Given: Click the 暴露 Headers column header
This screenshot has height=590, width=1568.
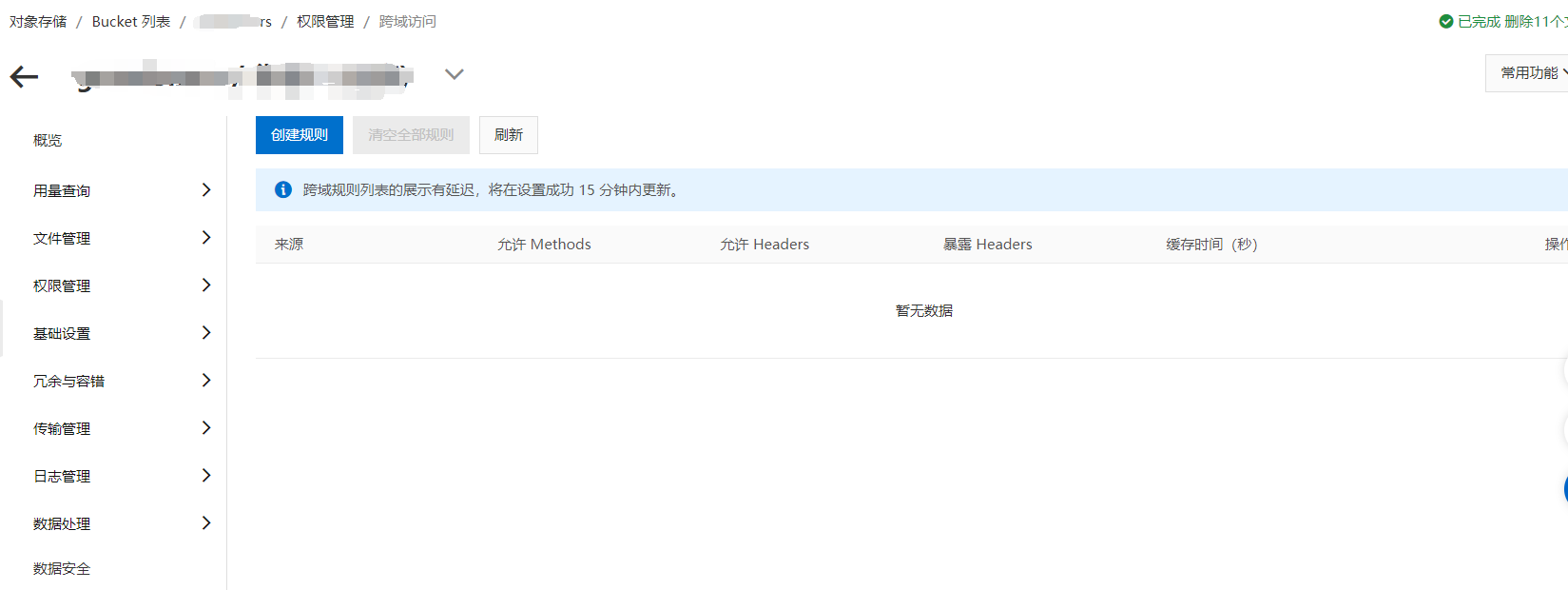Looking at the screenshot, I should [987, 245].
